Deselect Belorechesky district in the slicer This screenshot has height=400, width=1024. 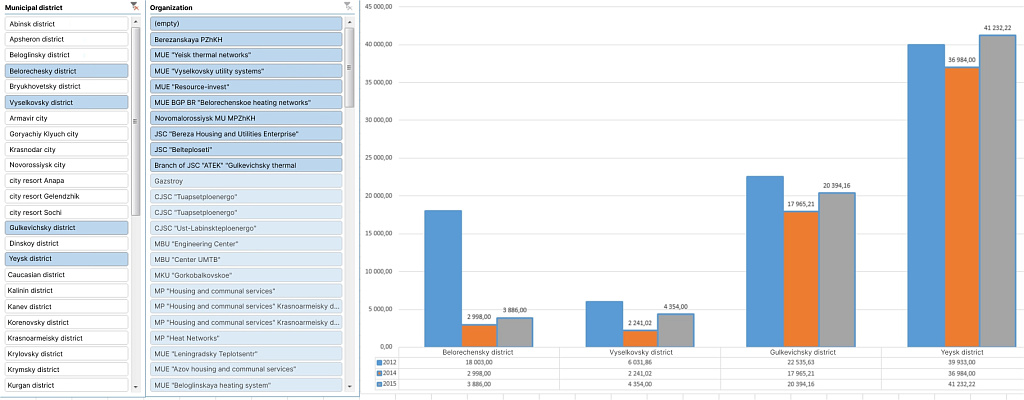coord(65,71)
